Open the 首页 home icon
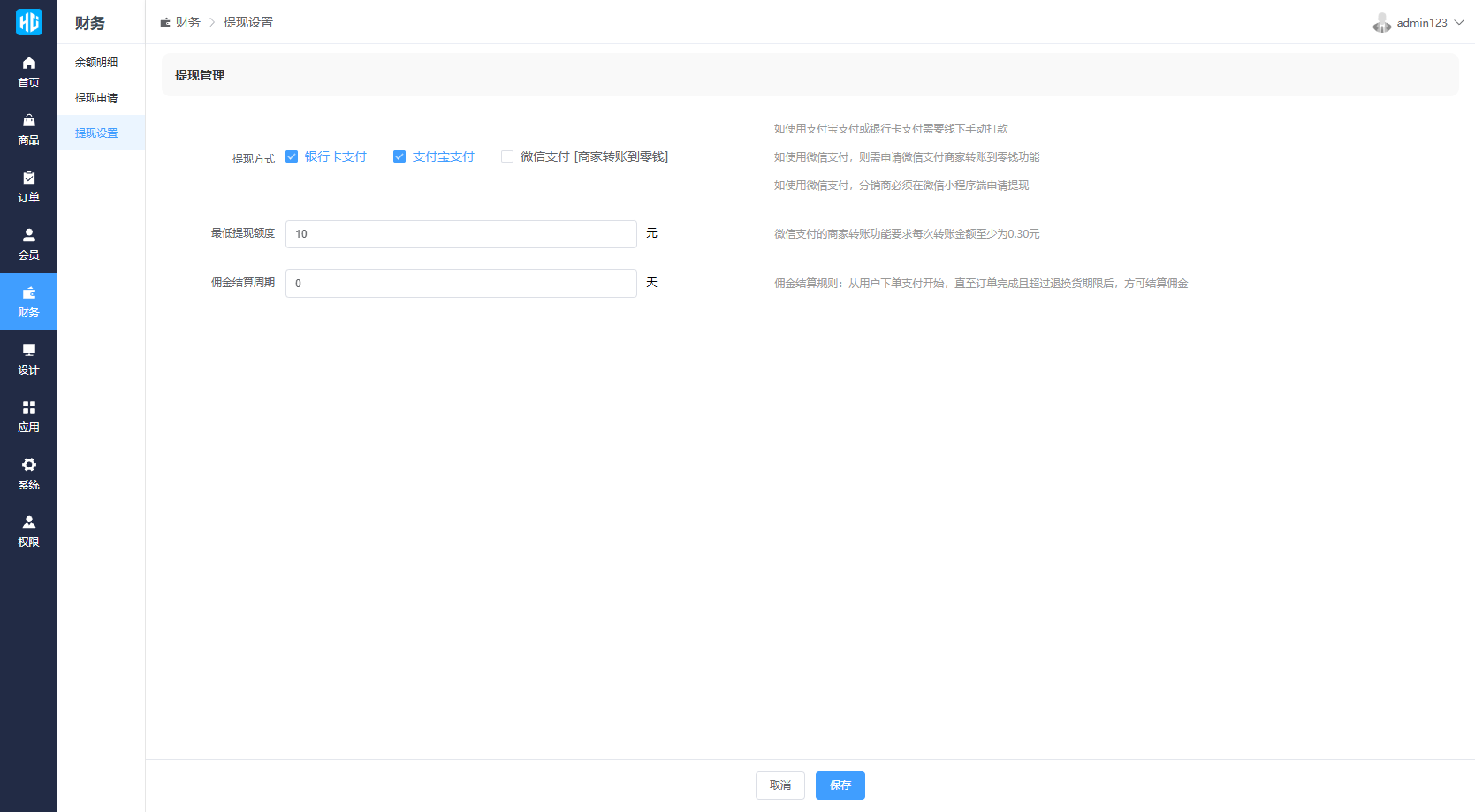This screenshot has width=1475, height=812. click(28, 64)
